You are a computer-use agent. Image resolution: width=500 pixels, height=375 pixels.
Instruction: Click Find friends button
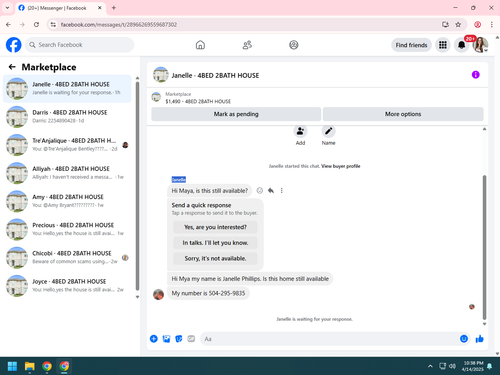point(411,45)
